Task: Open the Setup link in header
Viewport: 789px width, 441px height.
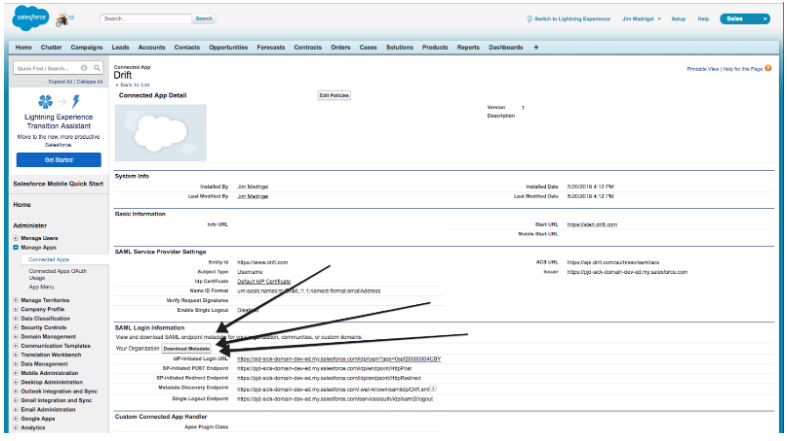Action: [x=678, y=19]
